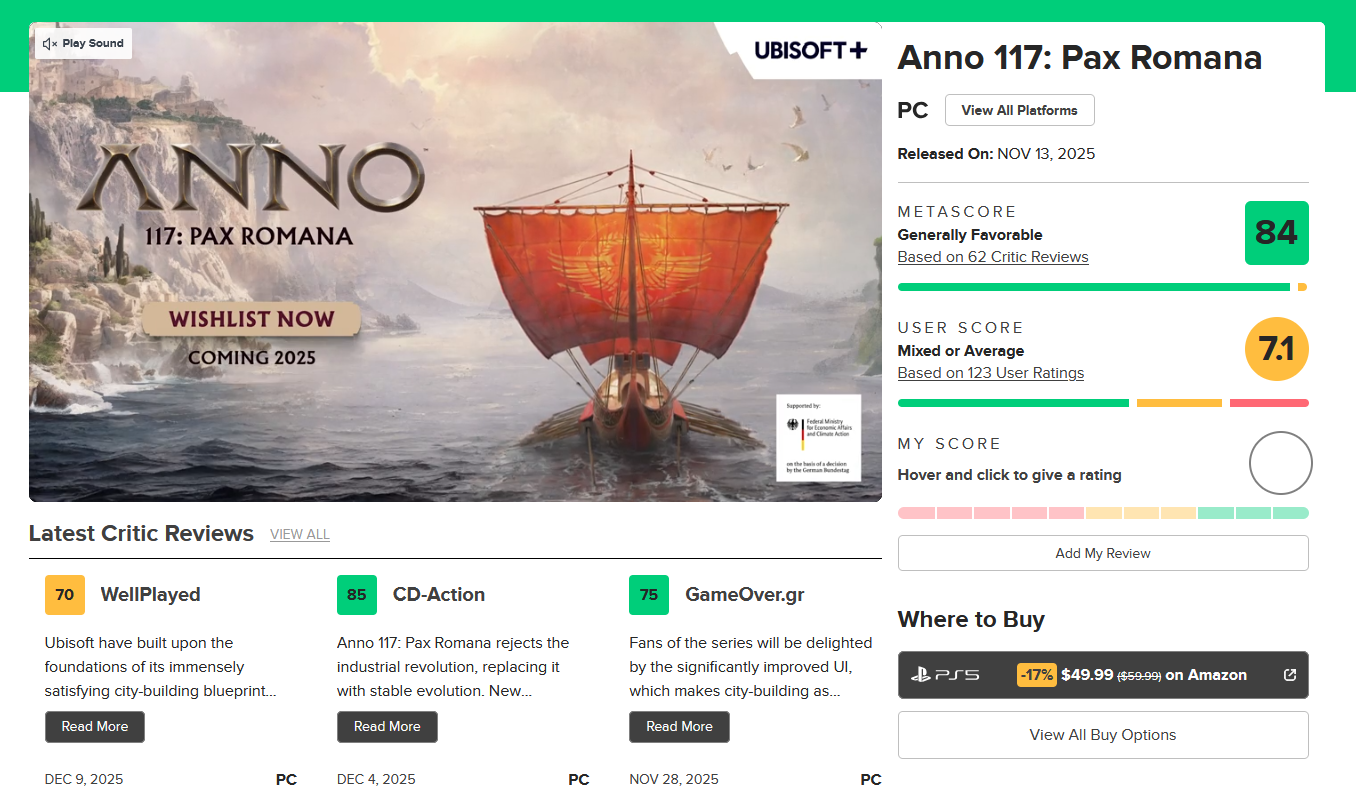
Task: Expand View All Buy Options
Action: pos(1103,735)
